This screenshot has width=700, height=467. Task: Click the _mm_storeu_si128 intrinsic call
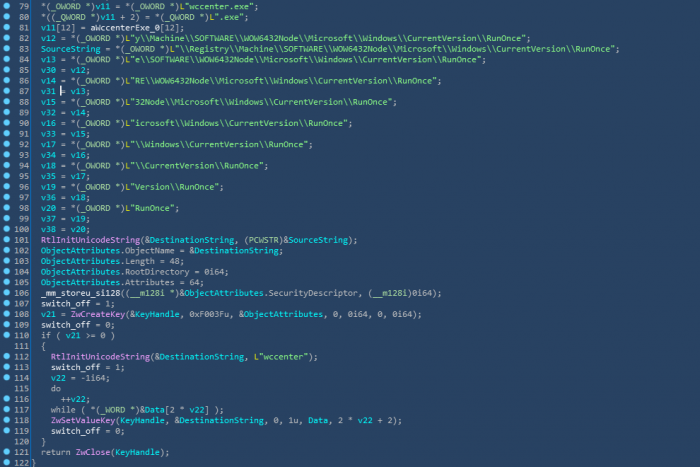80,293
